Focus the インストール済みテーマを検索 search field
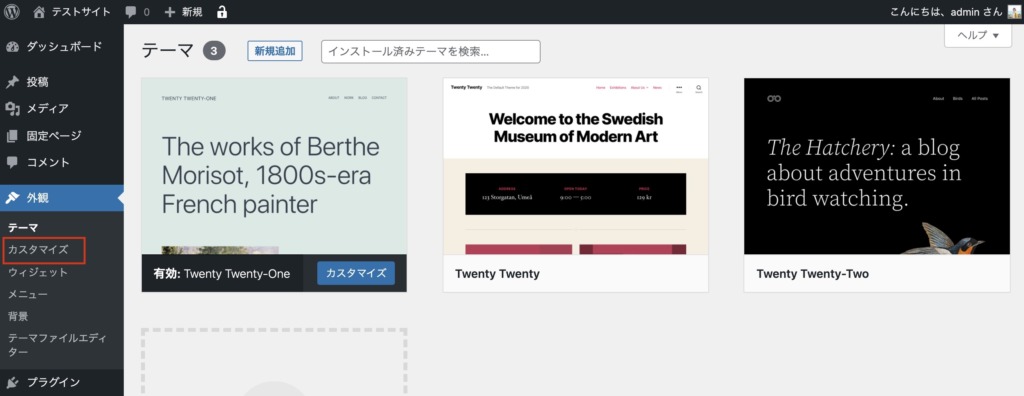This screenshot has height=396, width=1024. tap(430, 52)
